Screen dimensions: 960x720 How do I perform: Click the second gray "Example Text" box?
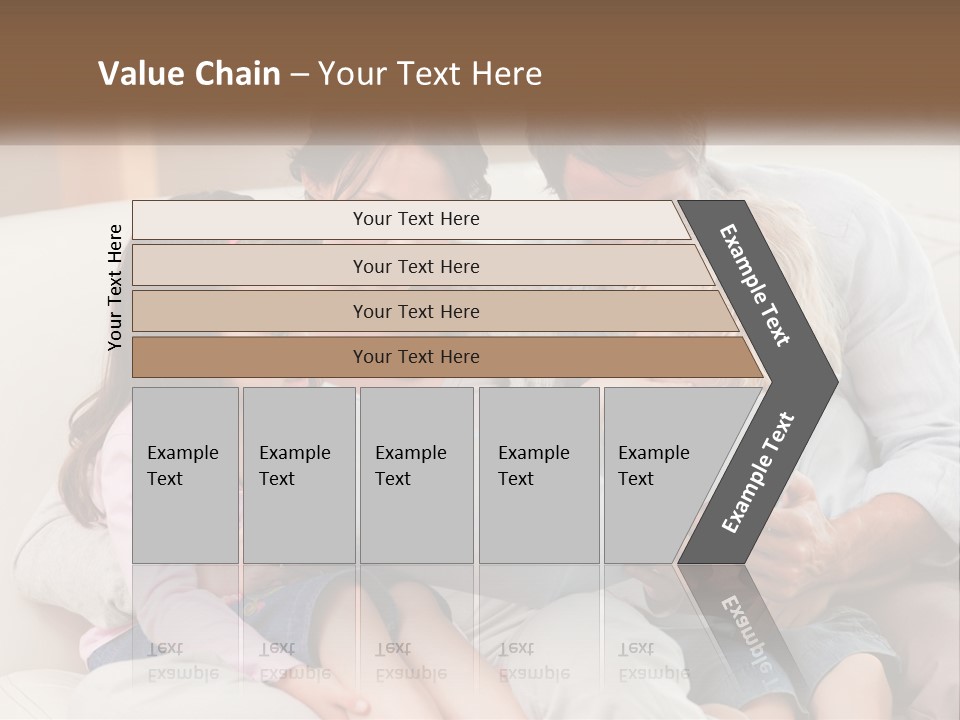(298, 475)
